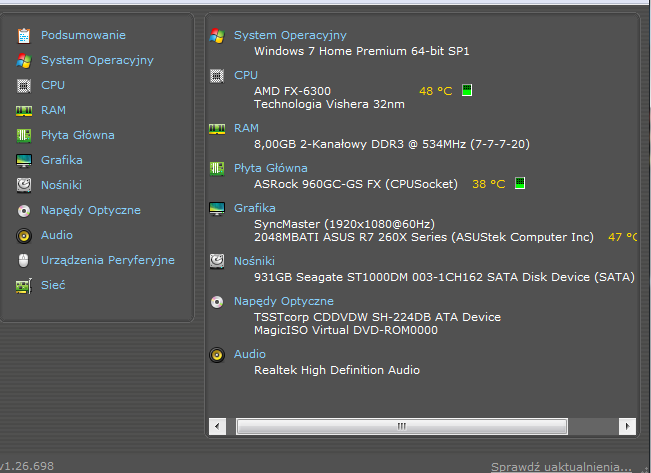Click the motherboard temperature 38 °C value
This screenshot has width=651, height=473.
[x=489, y=184]
